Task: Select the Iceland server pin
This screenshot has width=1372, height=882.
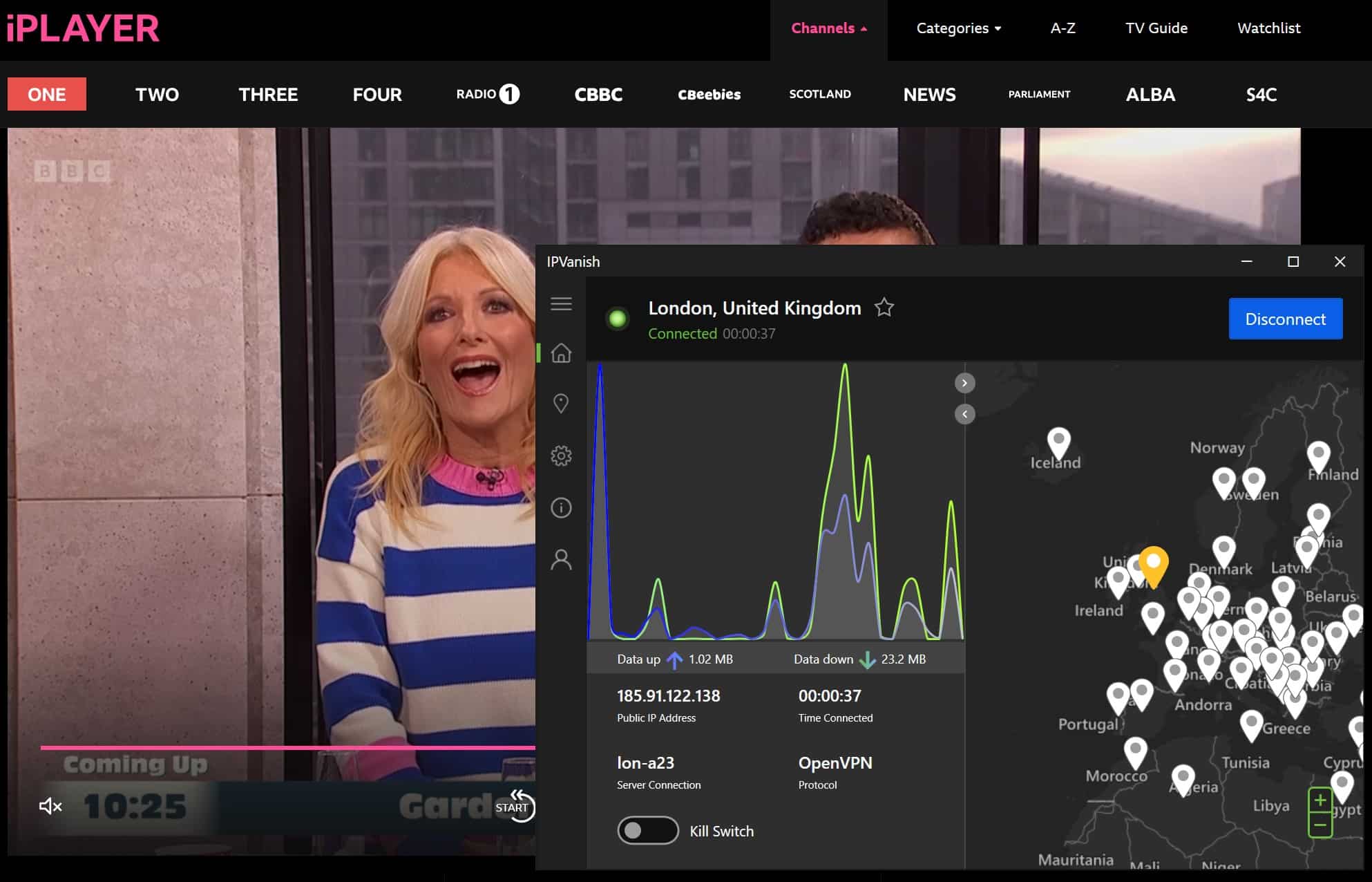Action: [x=1058, y=443]
